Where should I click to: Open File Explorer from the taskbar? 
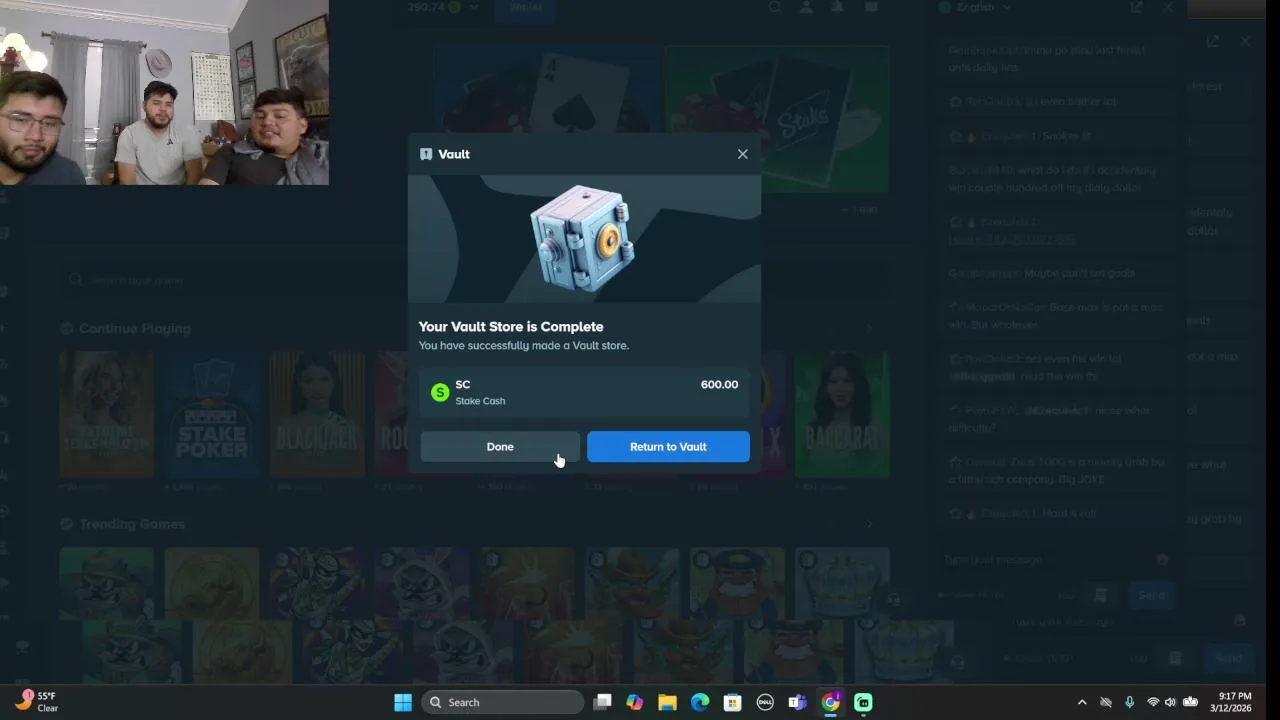[x=667, y=702]
